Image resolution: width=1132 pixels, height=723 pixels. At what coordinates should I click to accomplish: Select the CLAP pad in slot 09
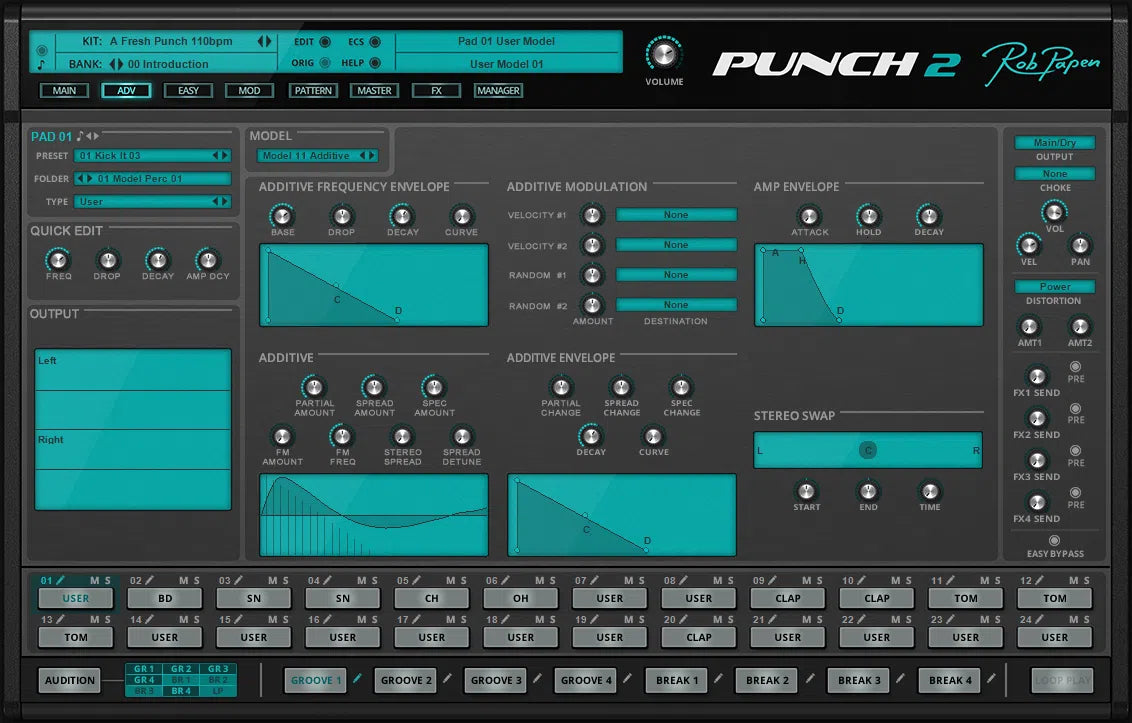point(787,597)
